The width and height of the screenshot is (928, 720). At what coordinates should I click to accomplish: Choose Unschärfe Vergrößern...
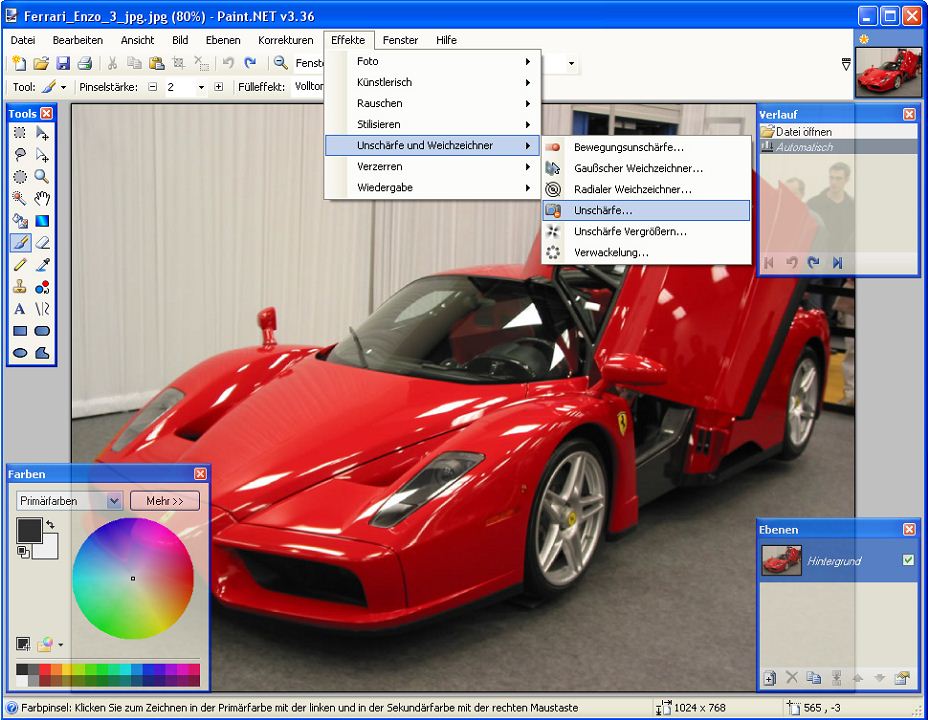[646, 231]
